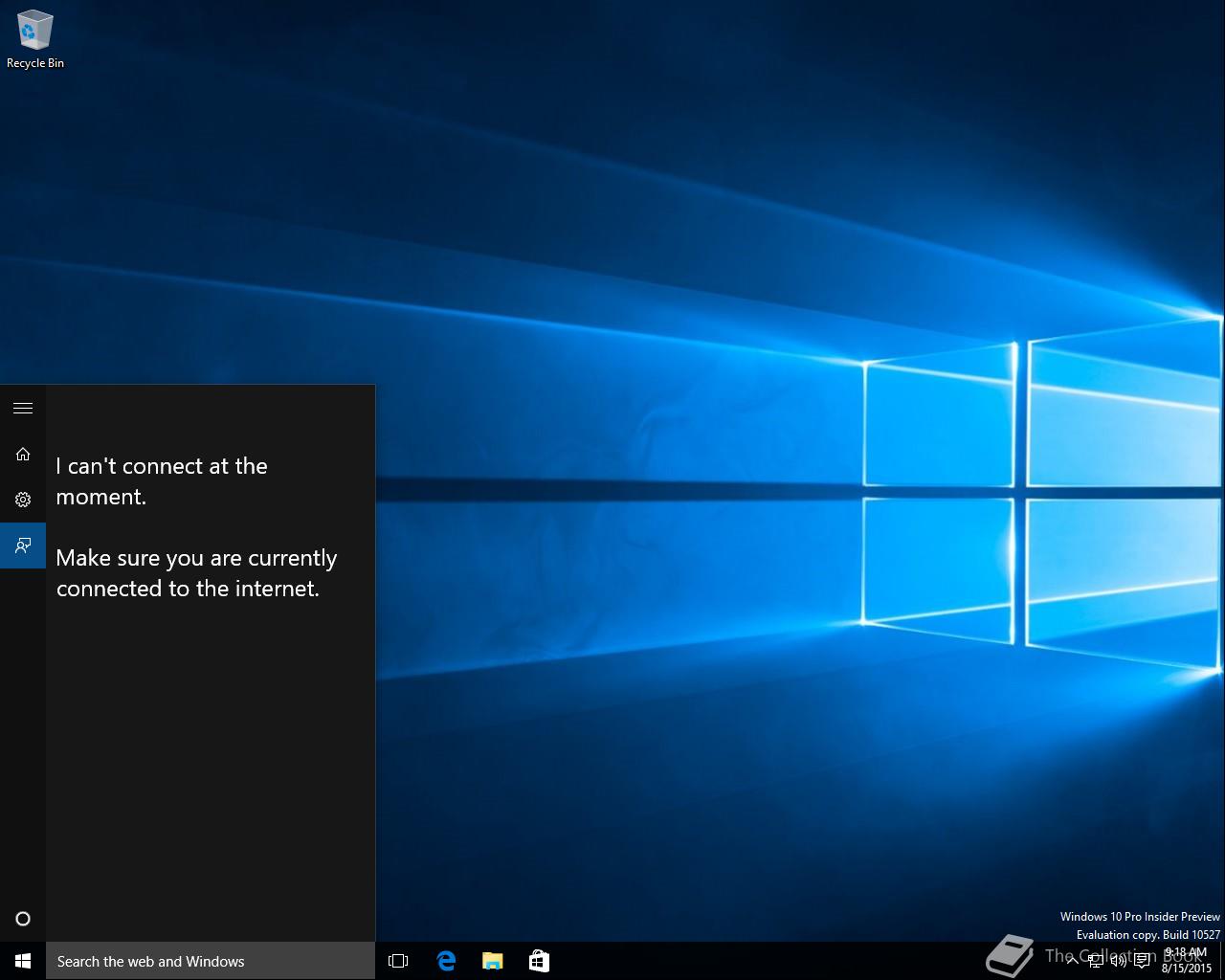Go to Cortana Home
Viewport: 1225px width, 980px height.
(23, 454)
